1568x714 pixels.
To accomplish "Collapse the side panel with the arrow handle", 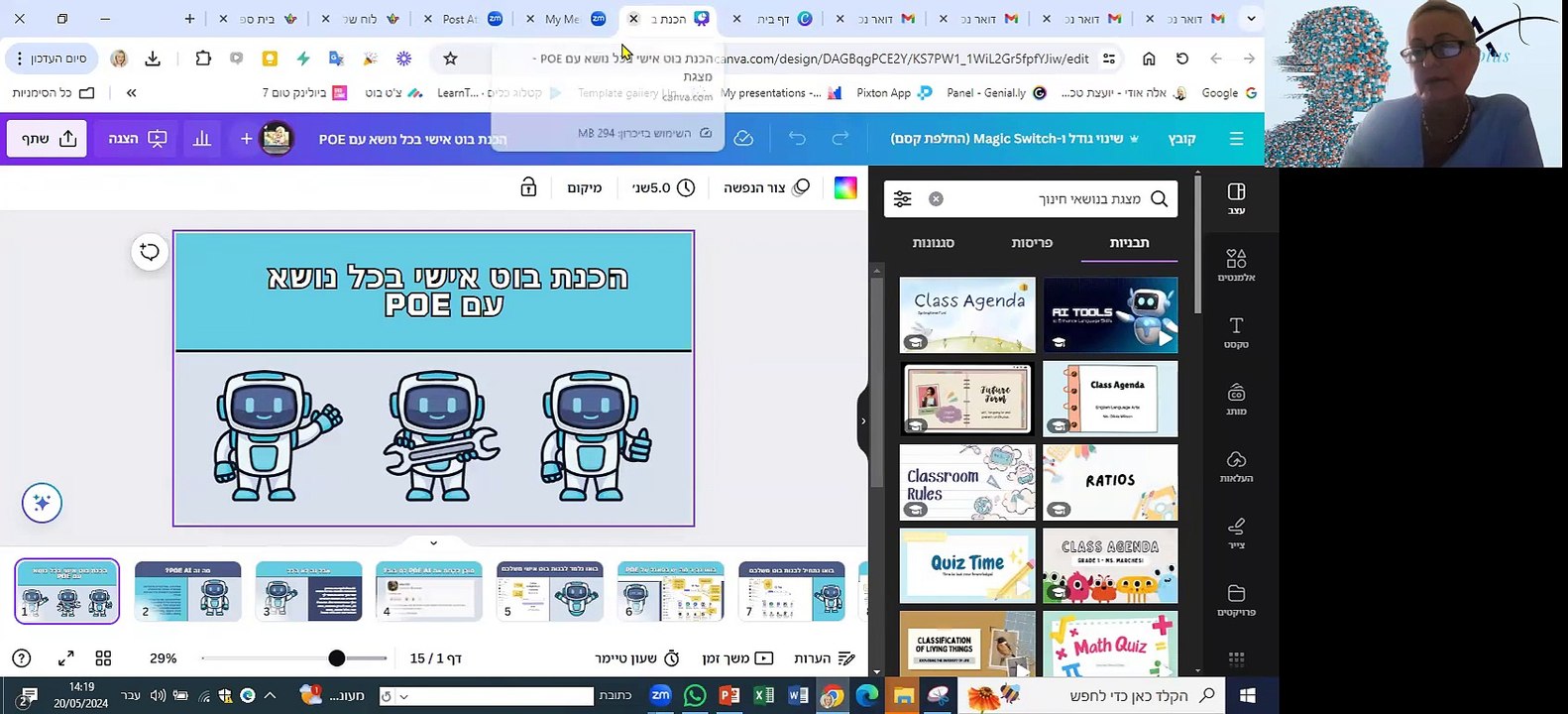I will coord(862,420).
